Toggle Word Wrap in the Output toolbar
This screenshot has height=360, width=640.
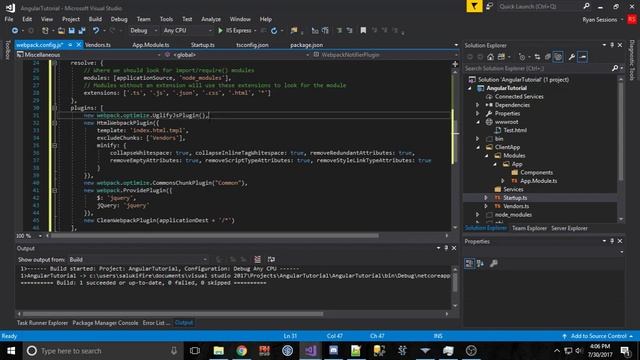point(271,260)
